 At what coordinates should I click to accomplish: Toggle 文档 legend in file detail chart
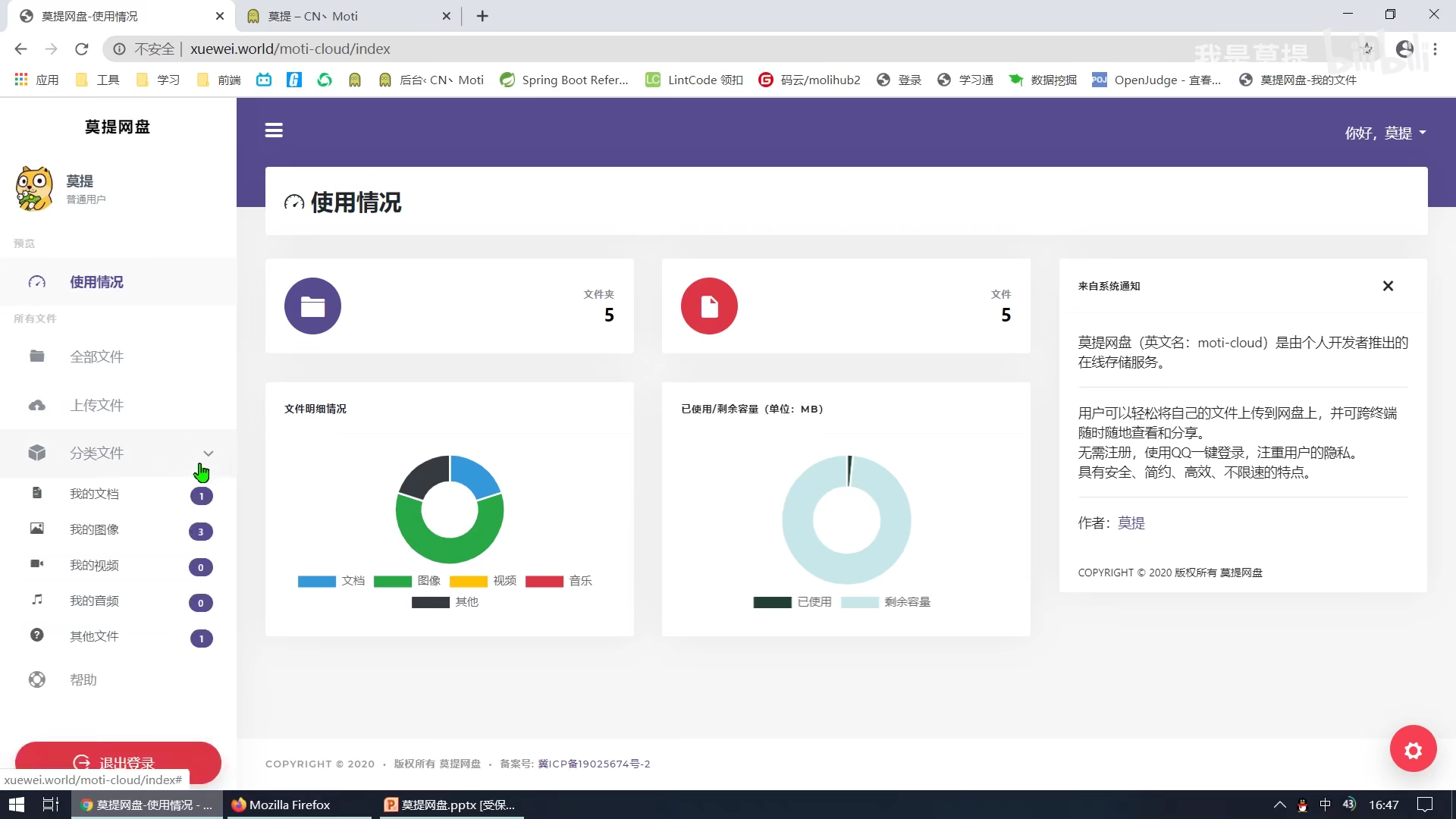coord(317,582)
